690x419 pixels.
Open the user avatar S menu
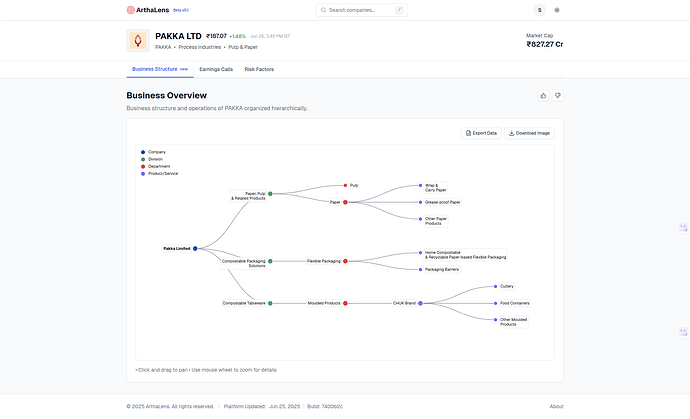coord(540,10)
